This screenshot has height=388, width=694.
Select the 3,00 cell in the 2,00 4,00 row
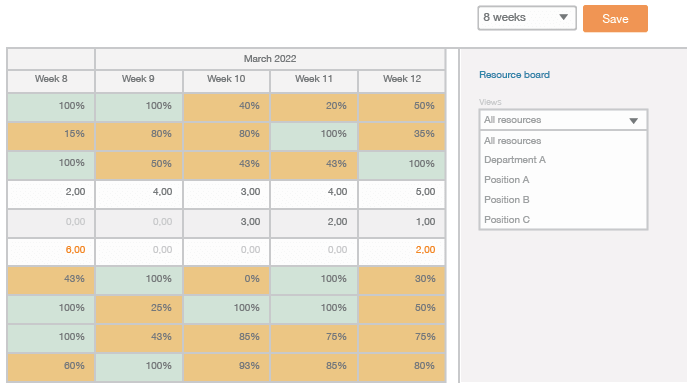226,194
